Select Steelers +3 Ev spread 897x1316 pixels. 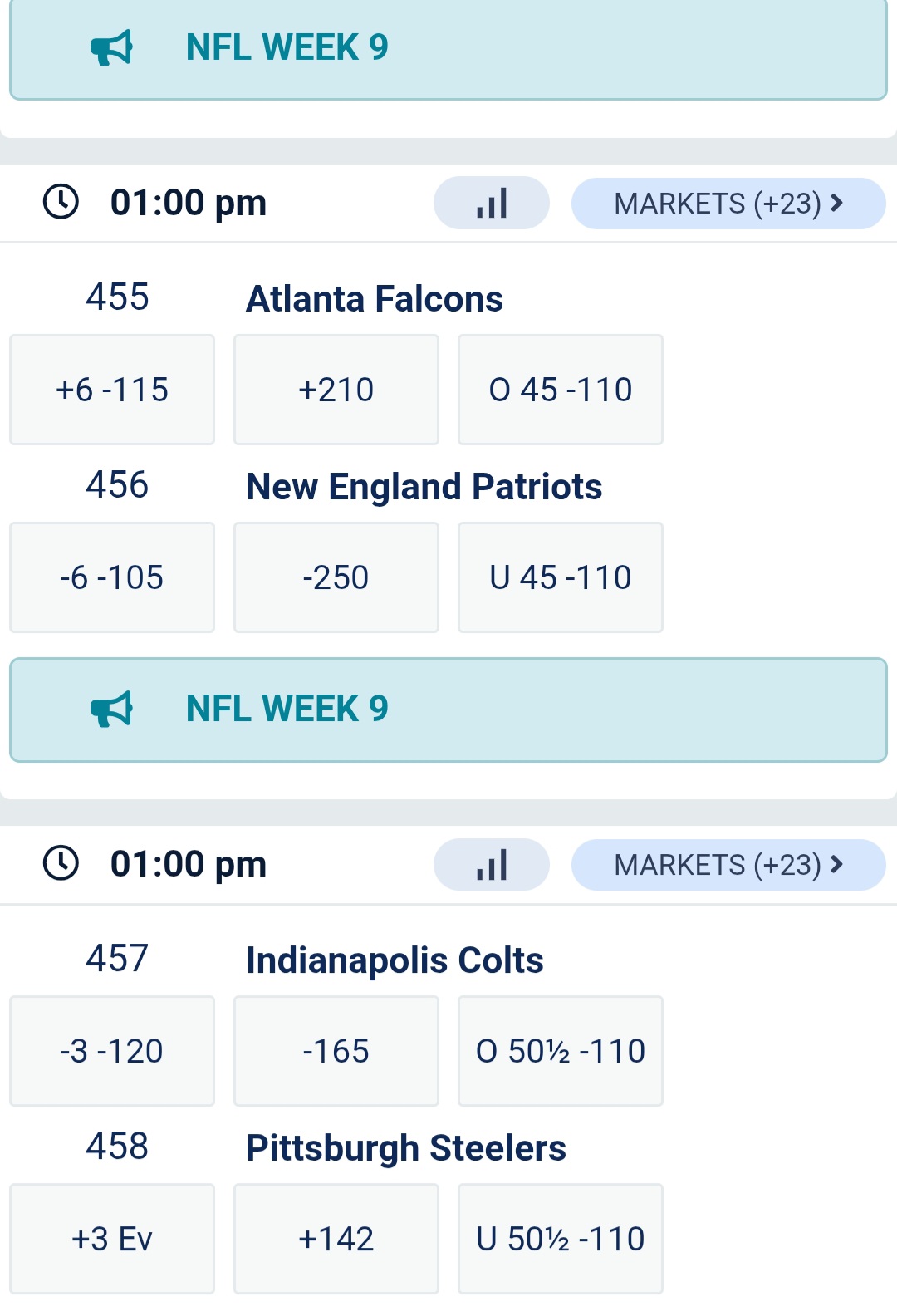pos(112,1239)
